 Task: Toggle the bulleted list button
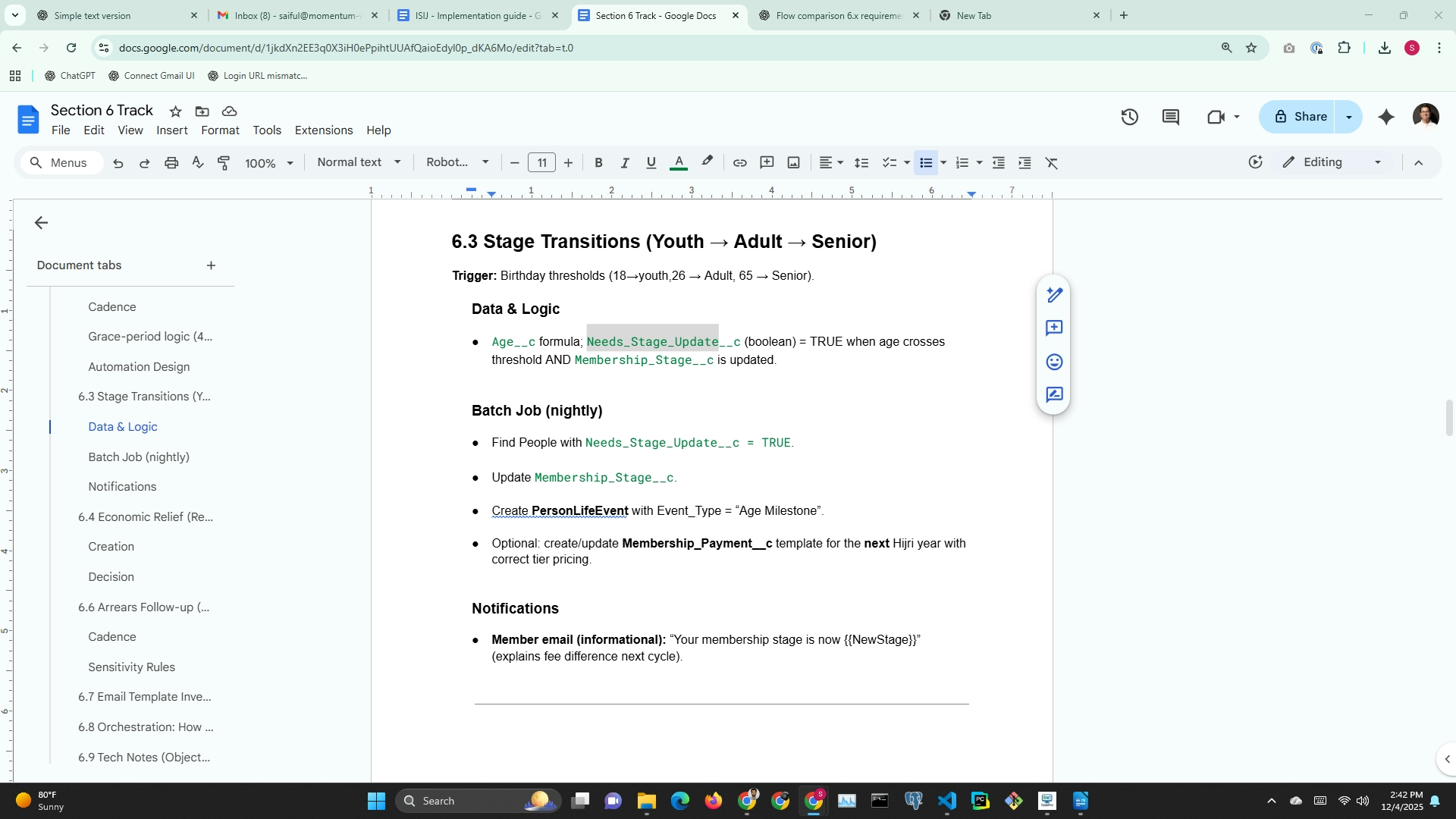coord(925,162)
